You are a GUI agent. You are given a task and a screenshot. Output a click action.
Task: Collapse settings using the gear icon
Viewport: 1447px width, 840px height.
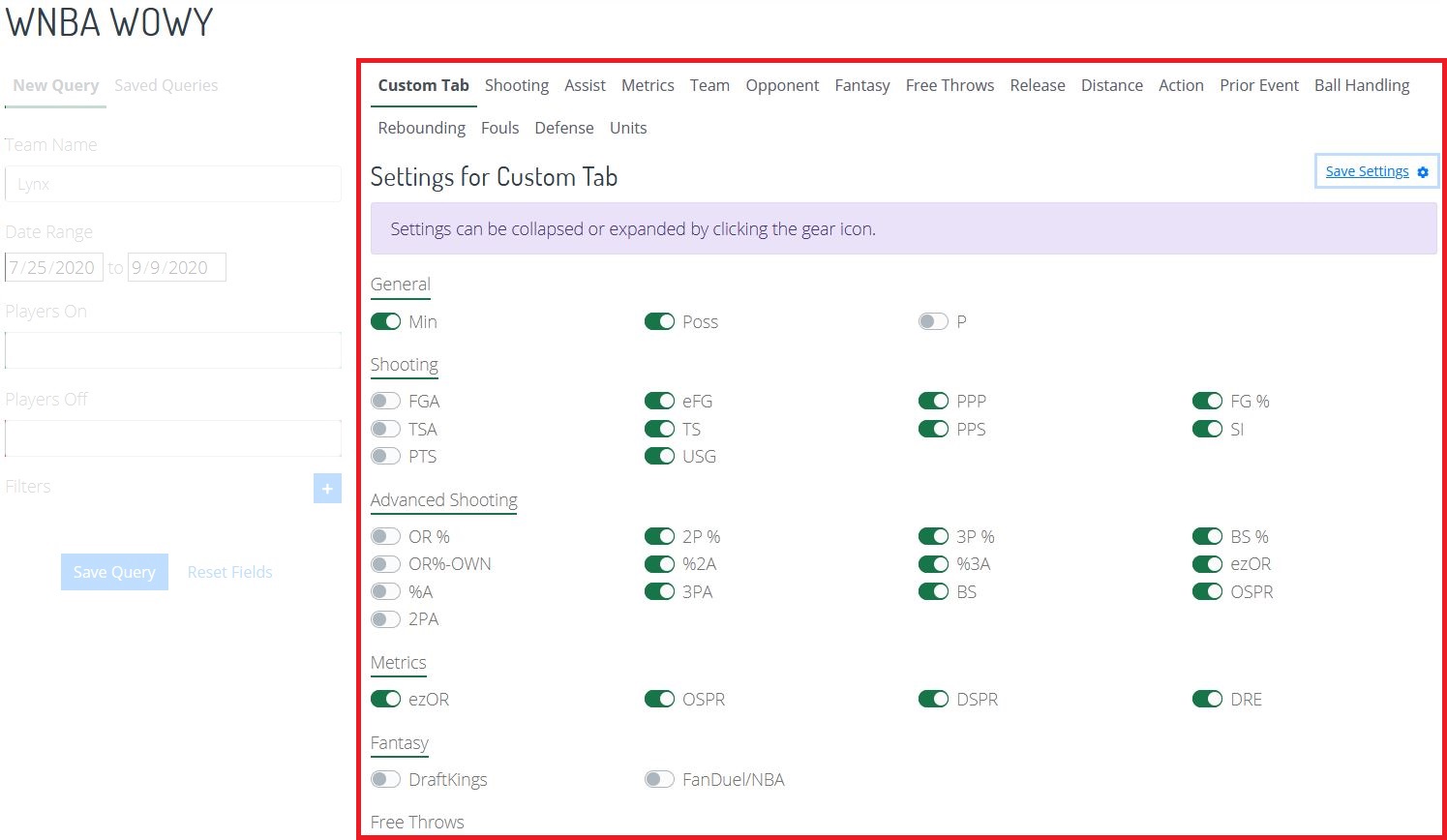[1423, 171]
